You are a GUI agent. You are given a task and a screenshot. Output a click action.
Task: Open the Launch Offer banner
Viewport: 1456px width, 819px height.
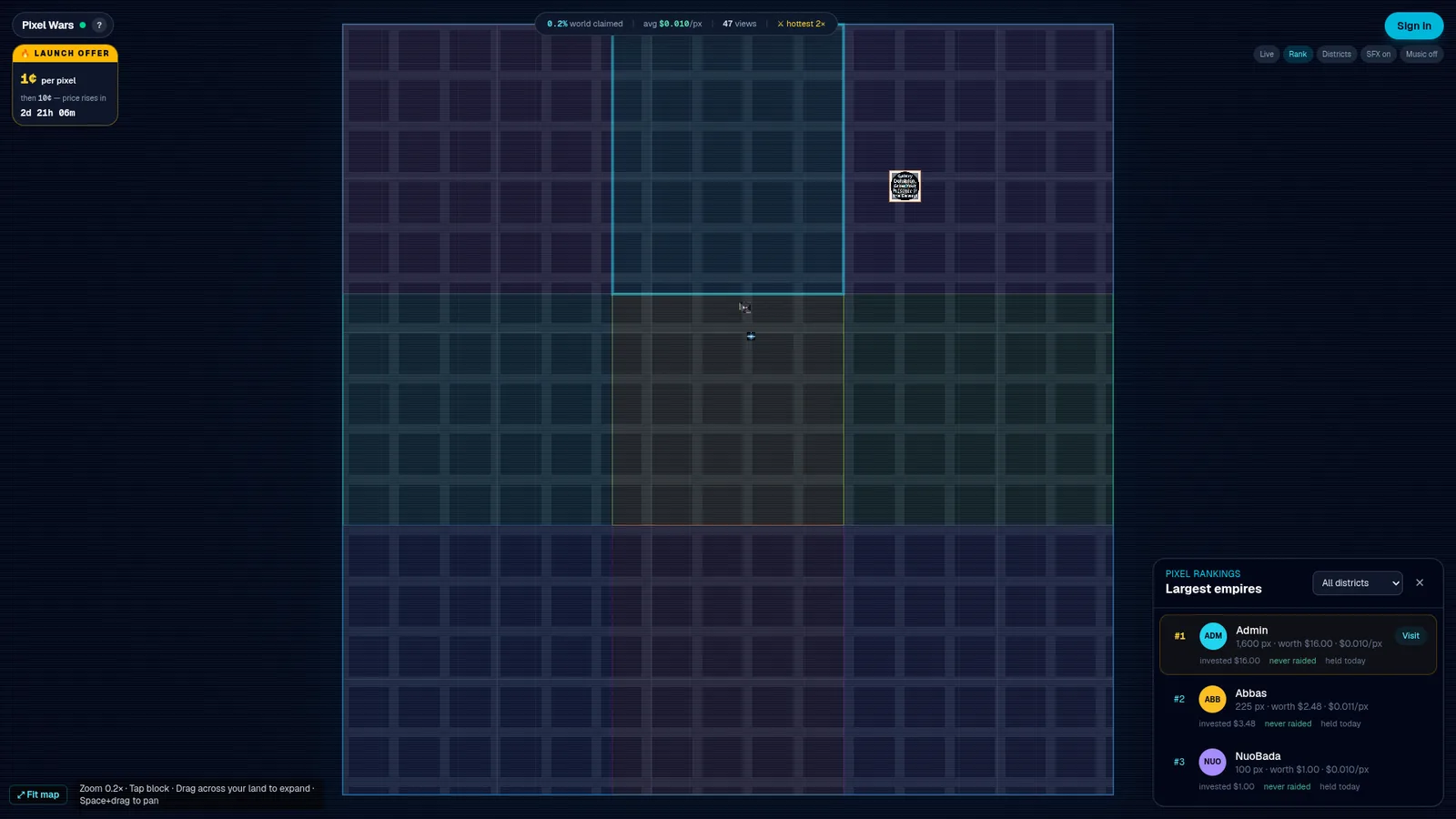coord(65,54)
